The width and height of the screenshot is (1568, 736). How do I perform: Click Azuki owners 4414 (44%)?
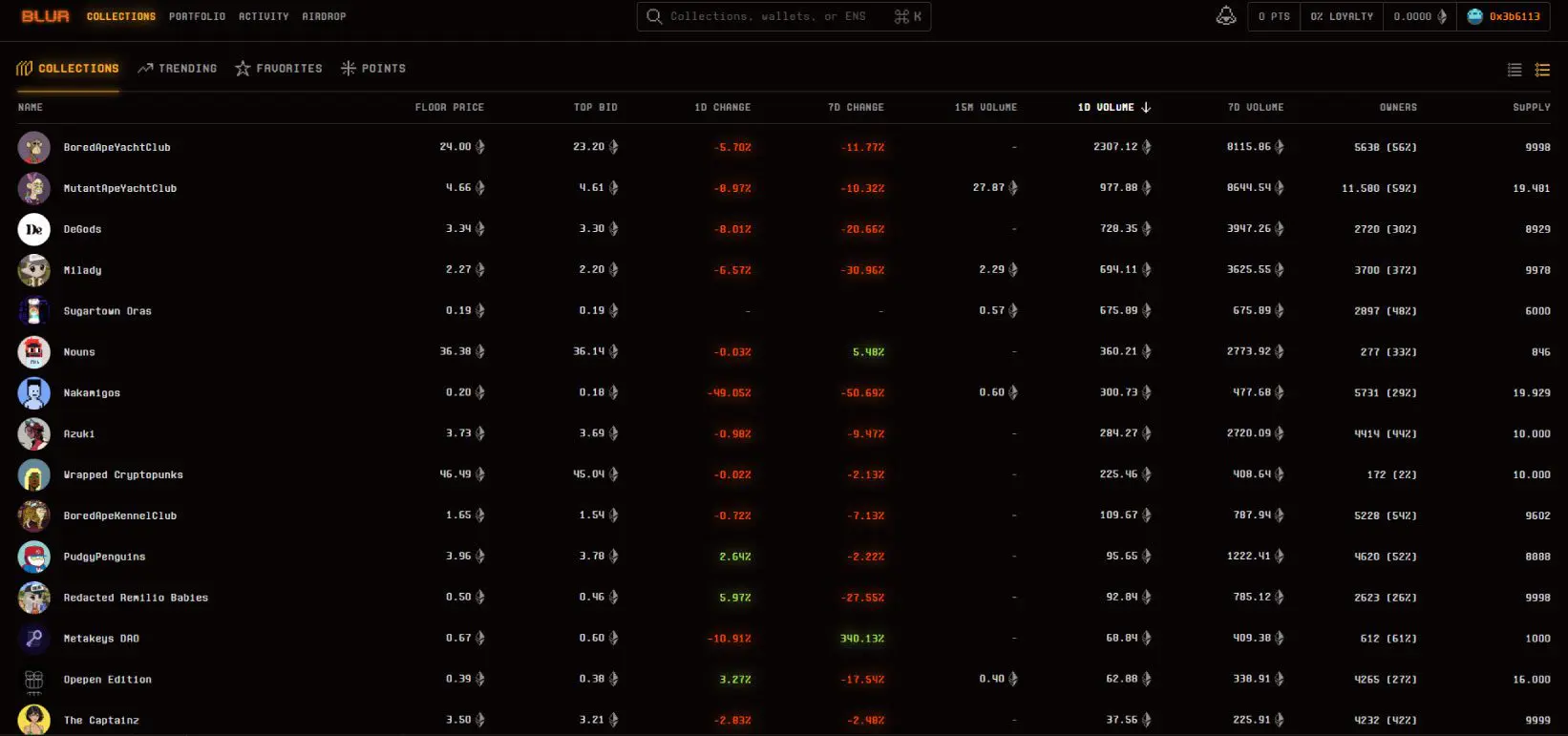tap(1386, 434)
